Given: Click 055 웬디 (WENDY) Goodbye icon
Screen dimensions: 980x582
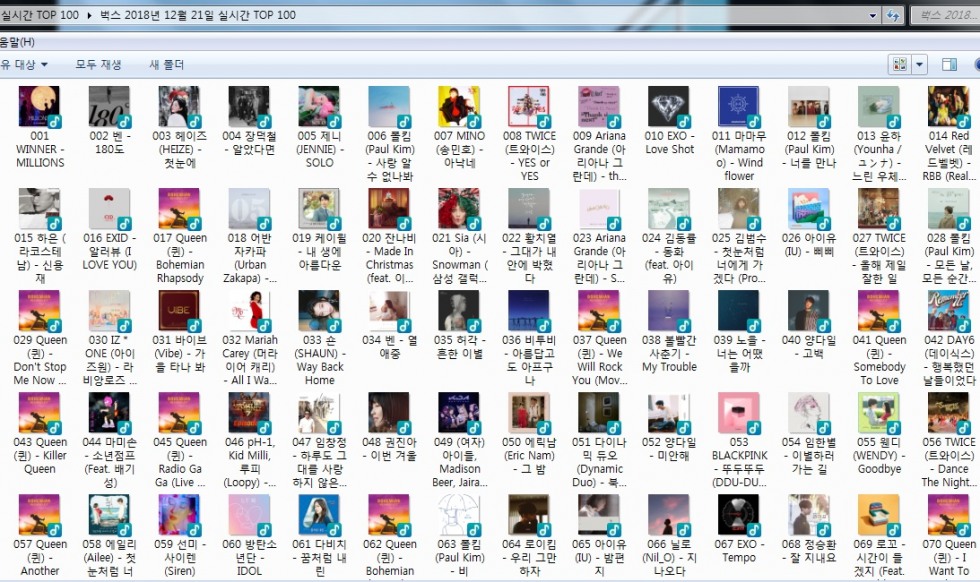Looking at the screenshot, I should (879, 413).
